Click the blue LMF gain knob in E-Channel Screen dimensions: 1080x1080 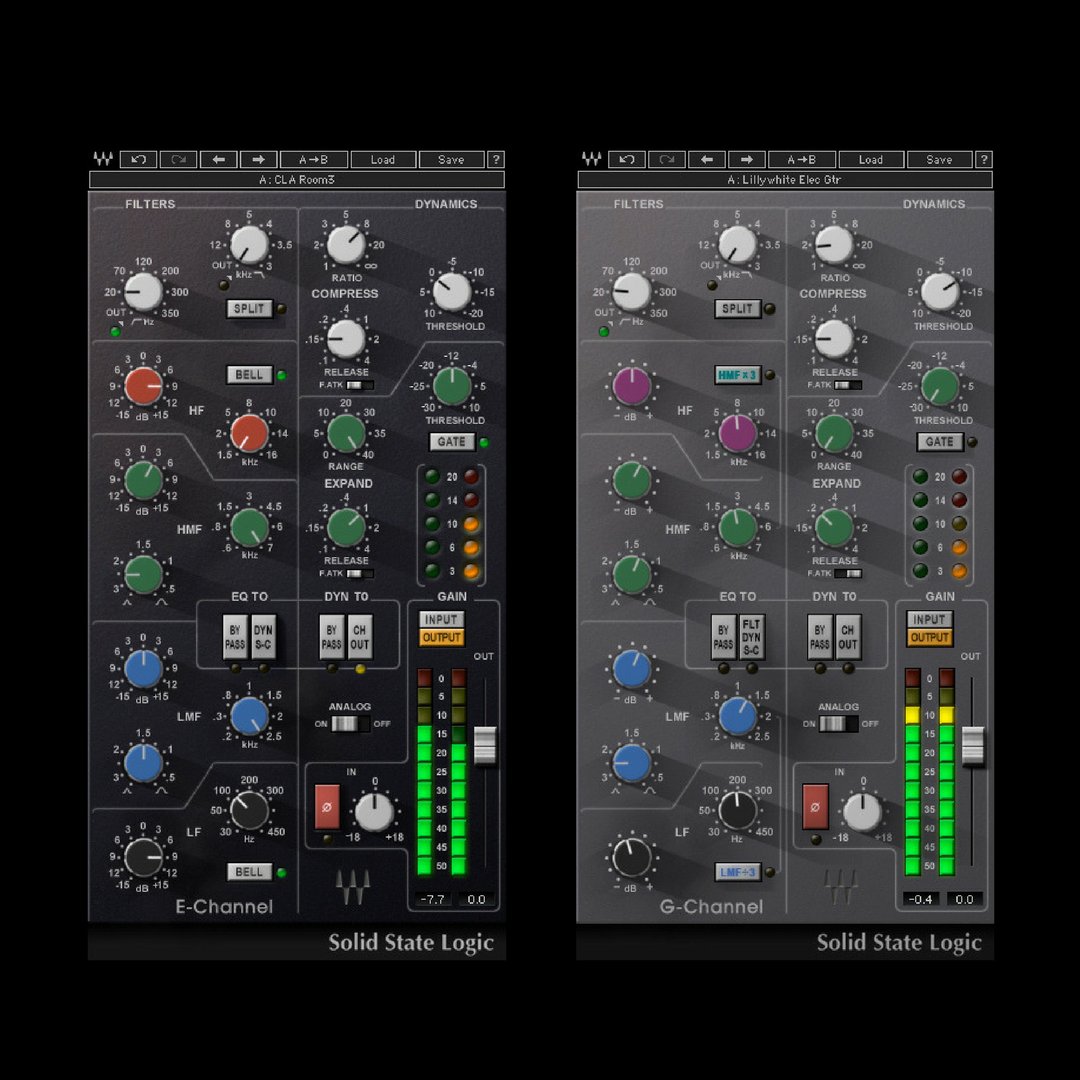(x=143, y=669)
